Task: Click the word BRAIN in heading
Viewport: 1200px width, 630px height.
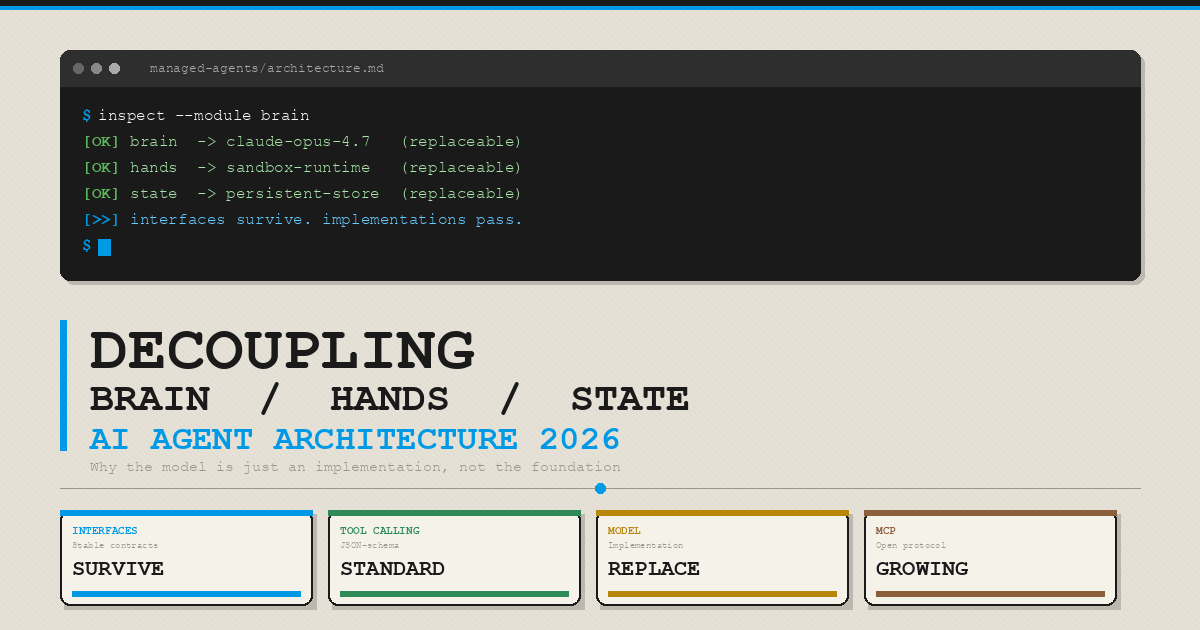Action: click(x=150, y=399)
